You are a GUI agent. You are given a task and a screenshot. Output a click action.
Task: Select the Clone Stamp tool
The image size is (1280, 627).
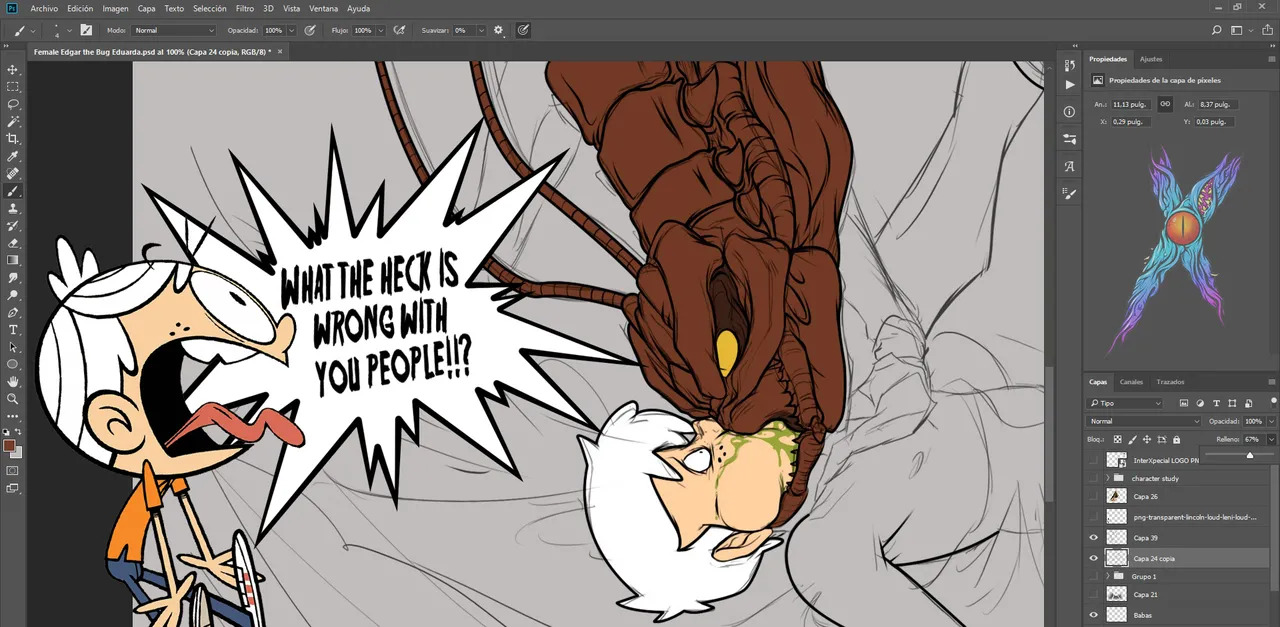[x=13, y=209]
